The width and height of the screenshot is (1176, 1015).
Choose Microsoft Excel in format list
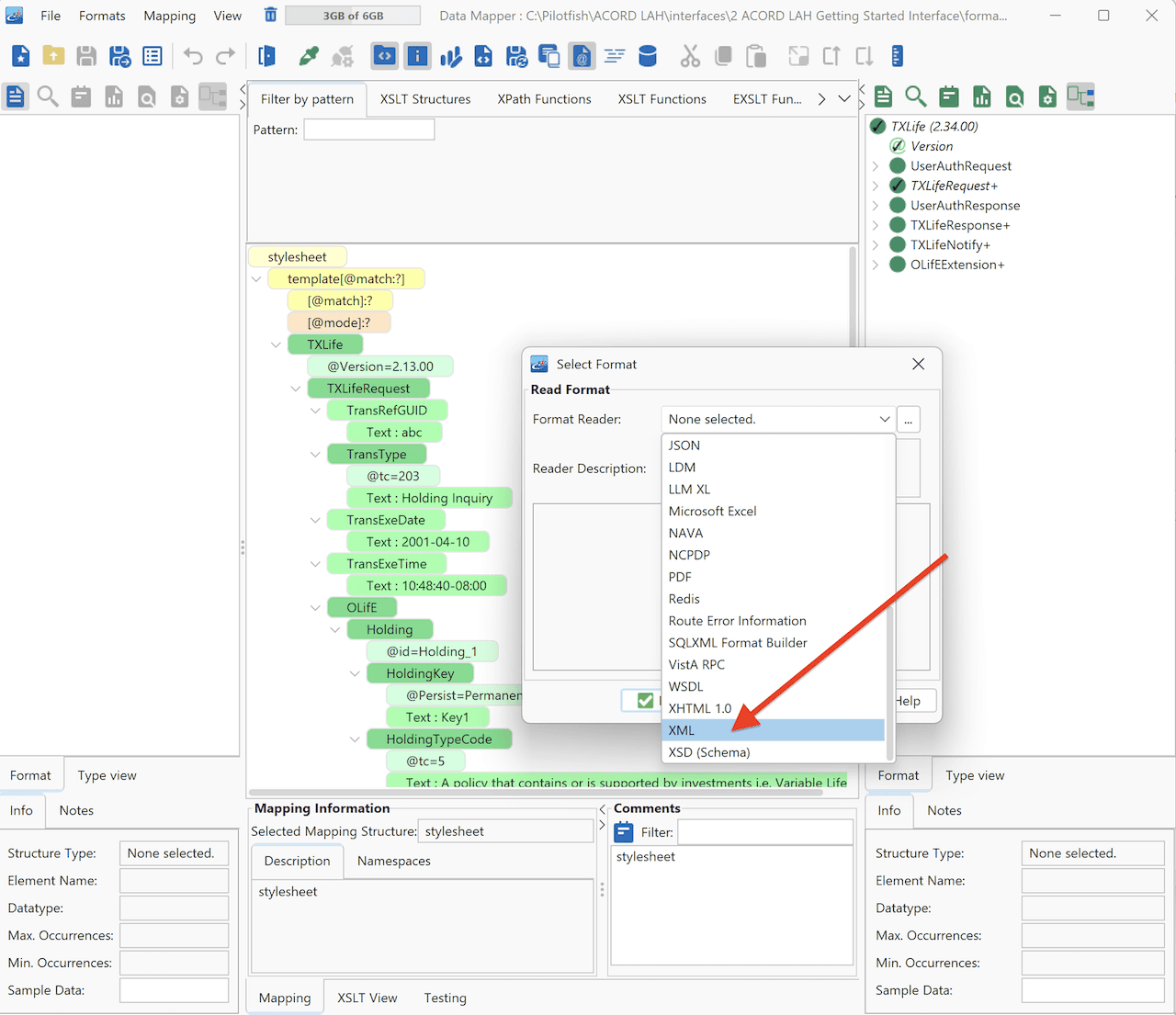pyautogui.click(x=773, y=512)
